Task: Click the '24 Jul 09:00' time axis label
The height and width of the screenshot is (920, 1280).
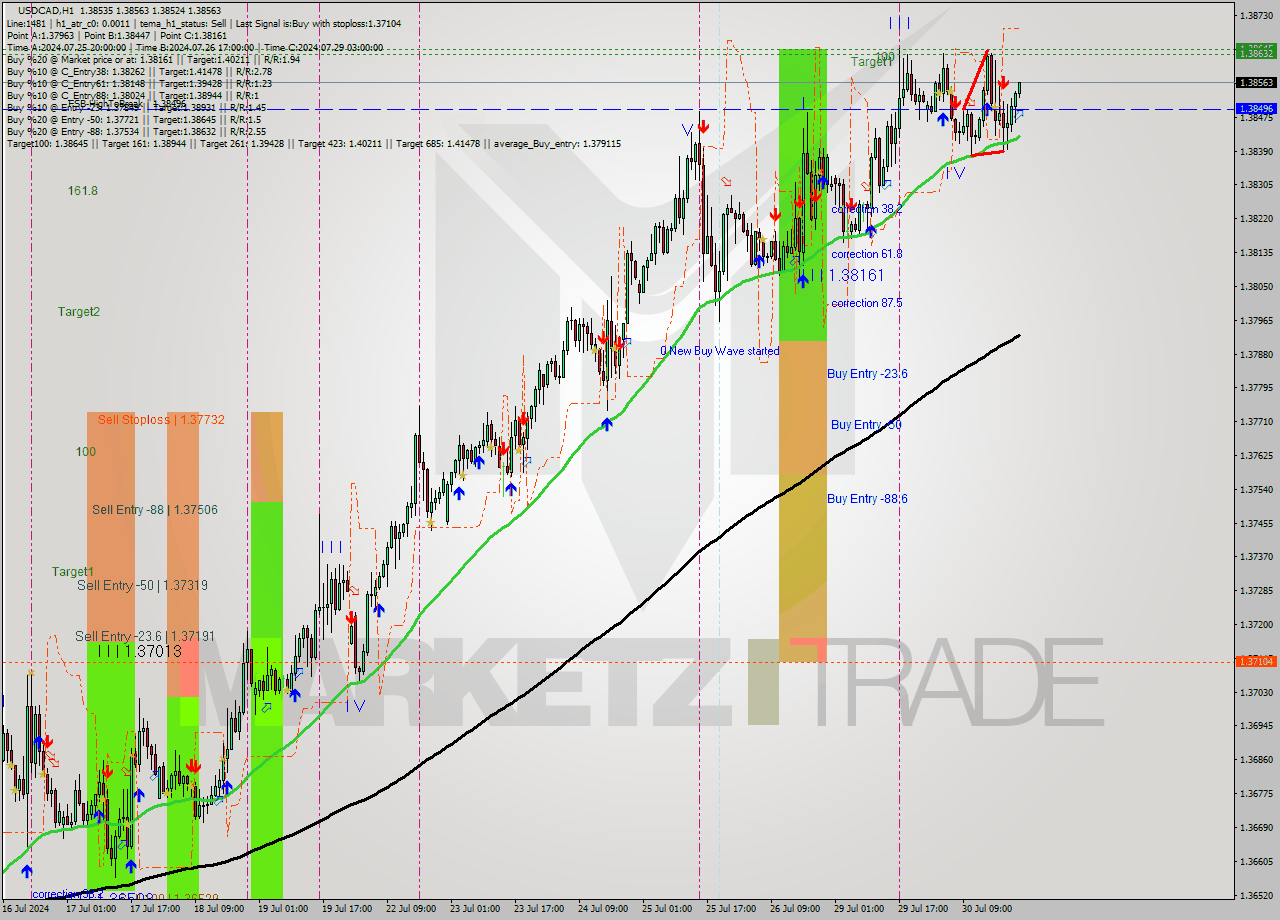Action: 603,909
